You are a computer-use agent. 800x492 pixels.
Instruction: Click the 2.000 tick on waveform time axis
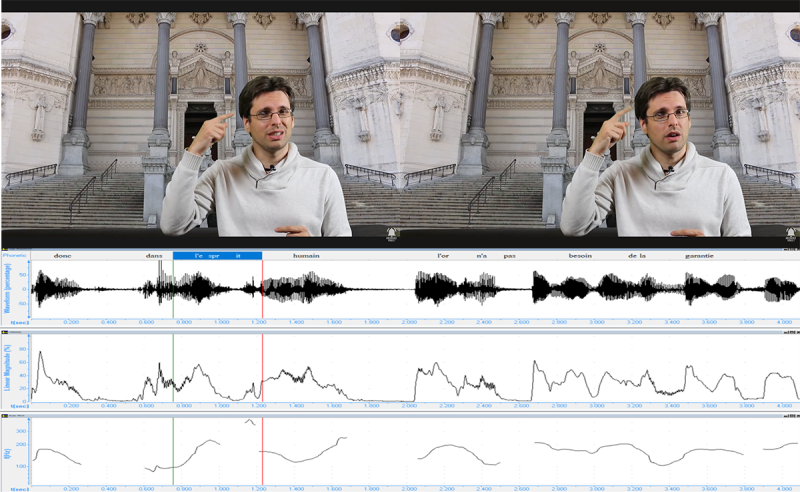point(409,323)
